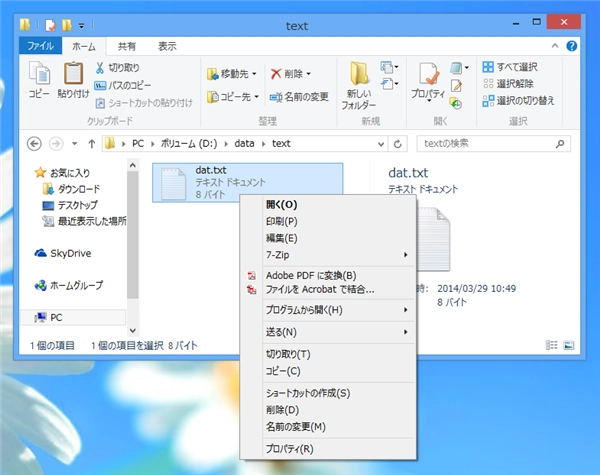This screenshot has width=600, height=475.
Task: Click the search magnifier icon
Action: [560, 144]
